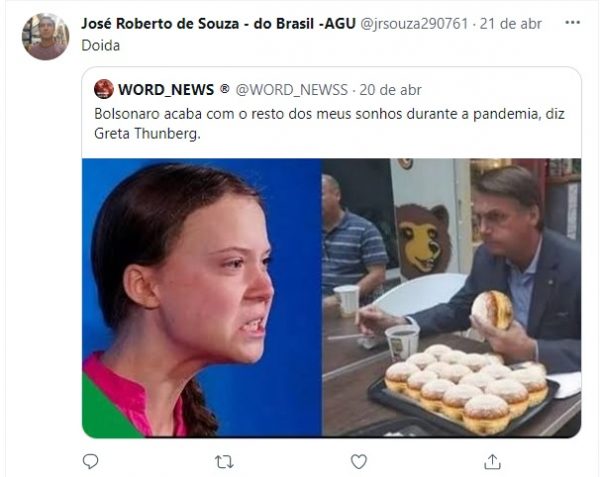Click the registered symbol beside WORD_NEWS
Viewport: 600px width, 477px height.
[x=225, y=89]
